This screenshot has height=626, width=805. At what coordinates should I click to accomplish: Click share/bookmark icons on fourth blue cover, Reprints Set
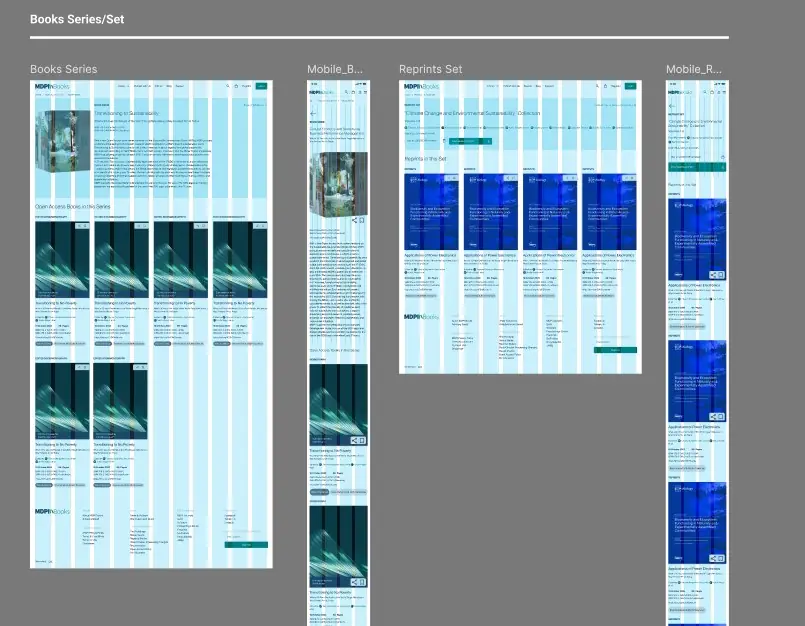[x=629, y=178]
